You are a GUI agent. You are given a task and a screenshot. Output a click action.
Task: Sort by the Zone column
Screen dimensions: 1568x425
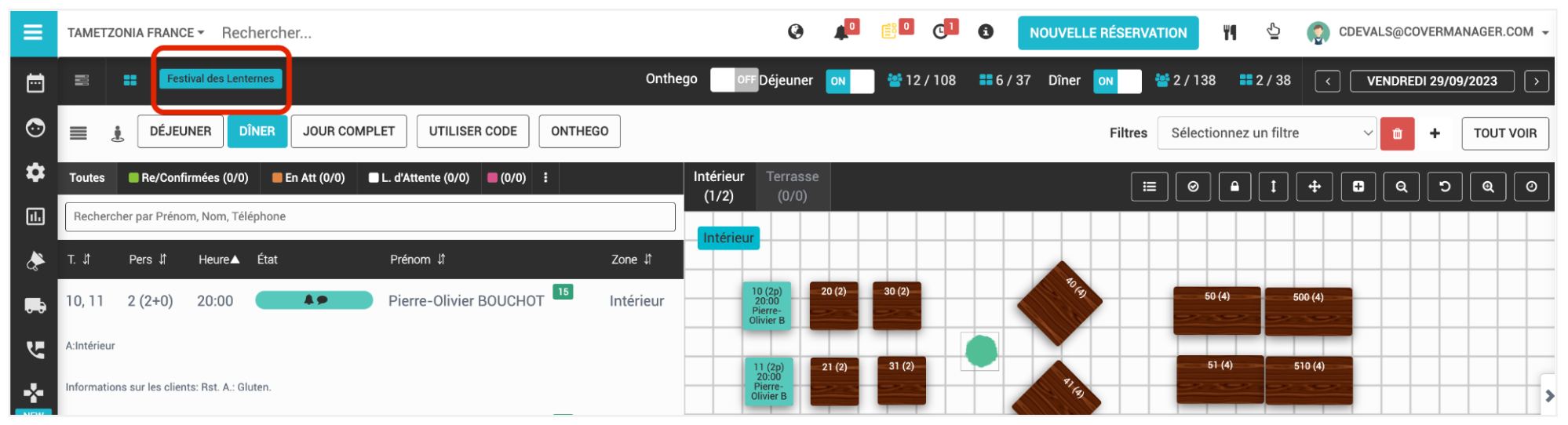(632, 260)
